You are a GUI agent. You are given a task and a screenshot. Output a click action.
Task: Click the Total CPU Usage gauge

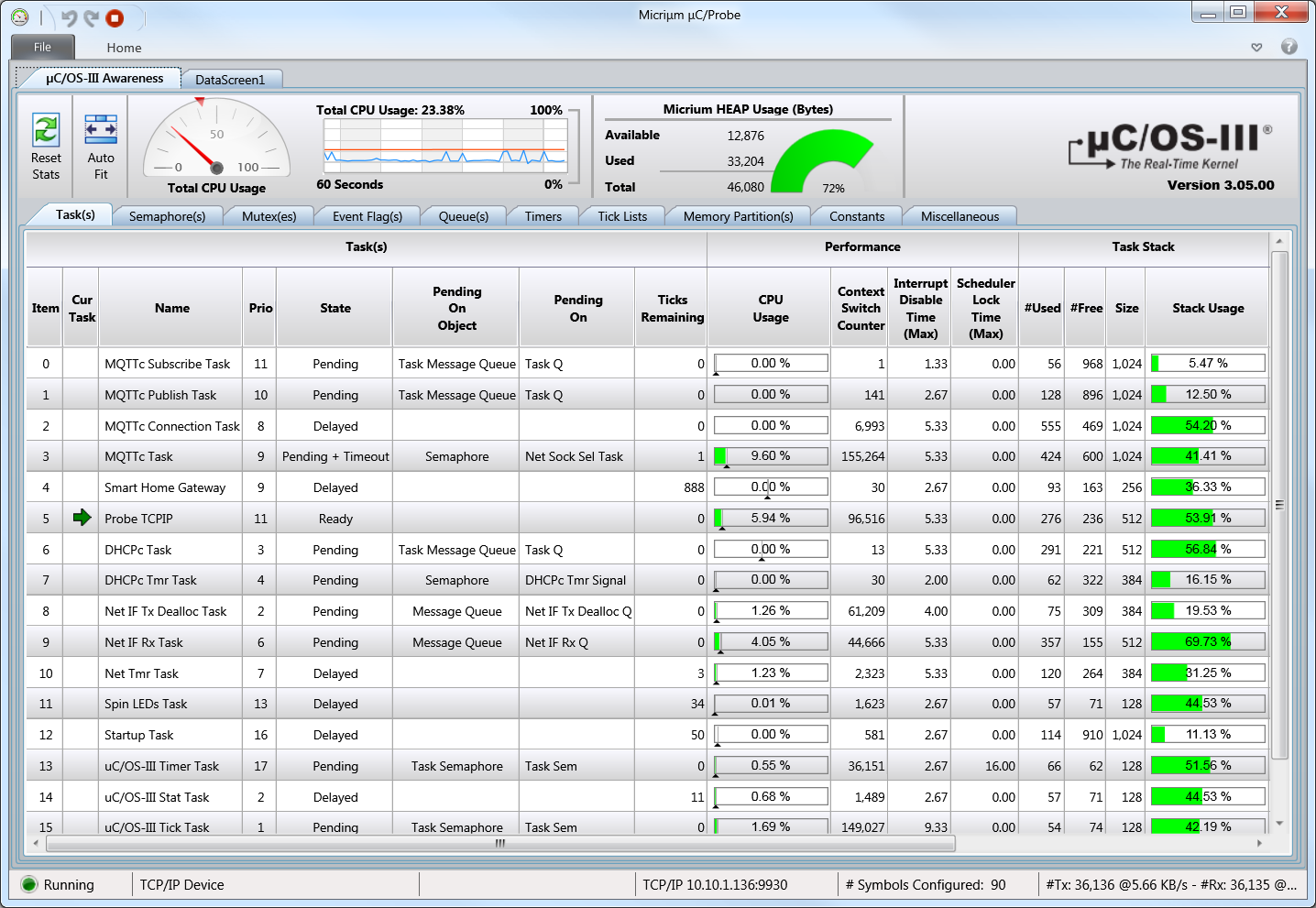(x=217, y=137)
